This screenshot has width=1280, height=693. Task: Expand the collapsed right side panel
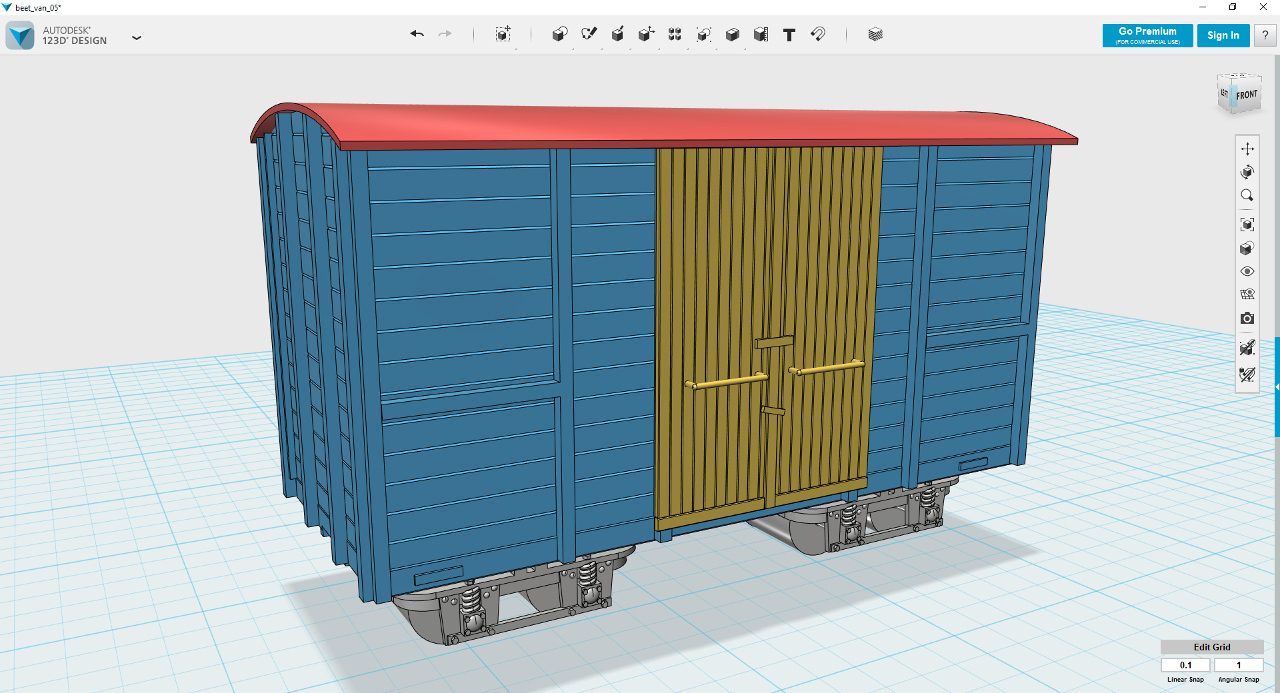(1277, 387)
